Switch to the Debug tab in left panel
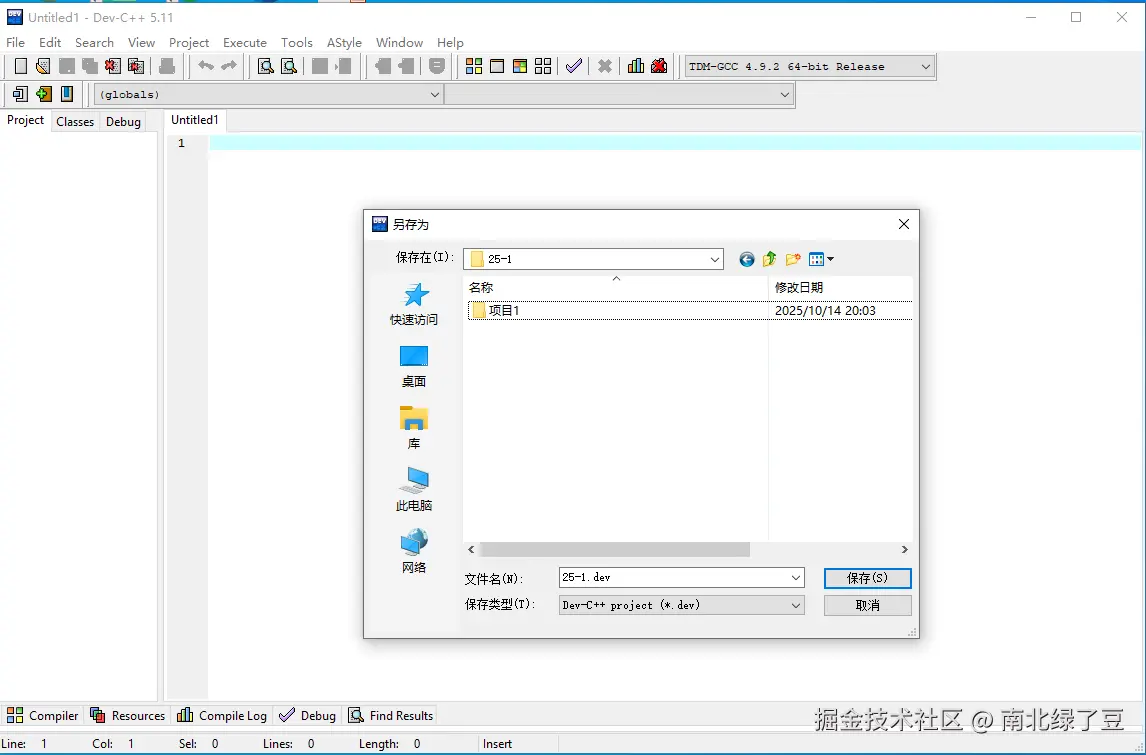 [123, 121]
